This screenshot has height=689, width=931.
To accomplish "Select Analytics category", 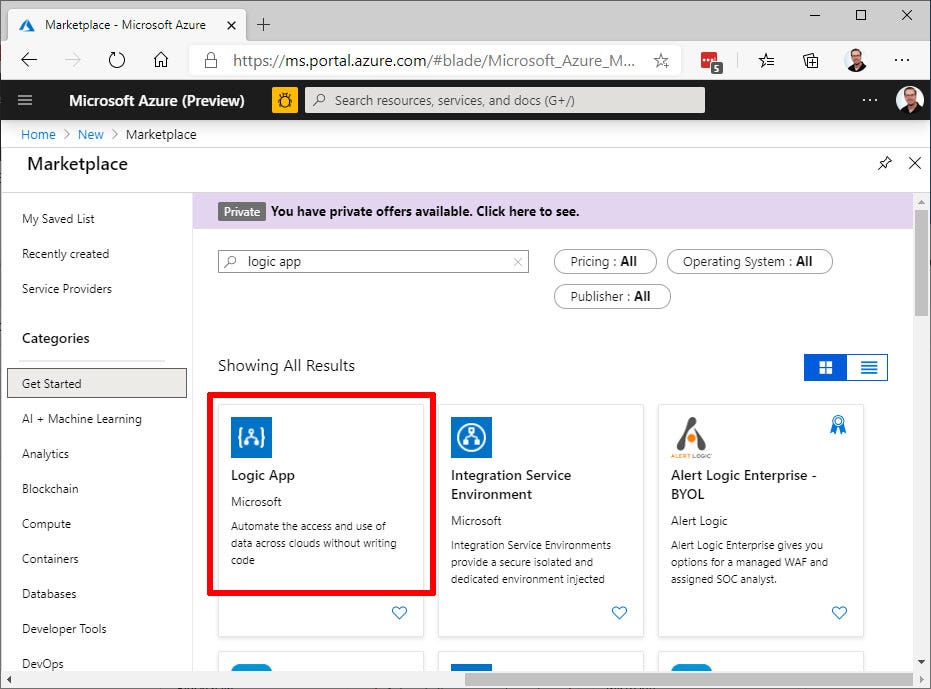I will coord(45,454).
